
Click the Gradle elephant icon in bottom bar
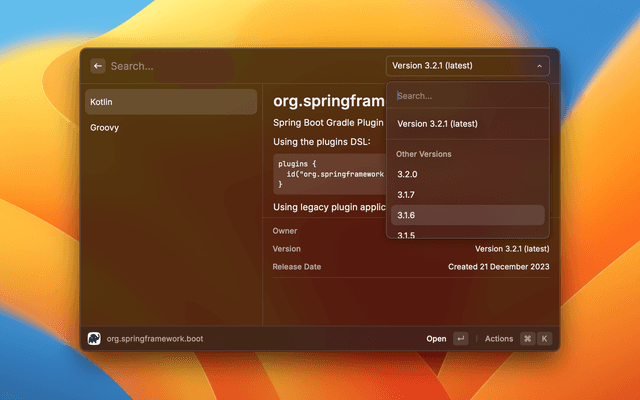tap(94, 338)
